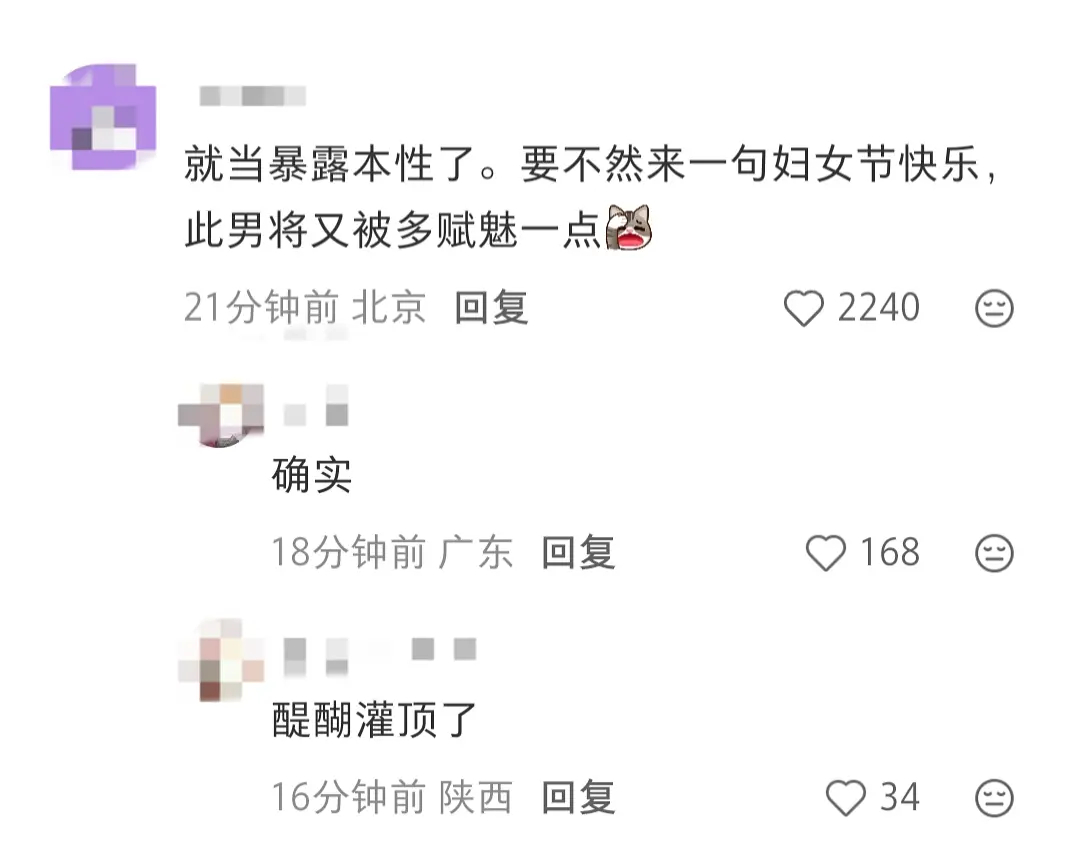
Task: Tap the 168 like count
Action: pos(891,552)
